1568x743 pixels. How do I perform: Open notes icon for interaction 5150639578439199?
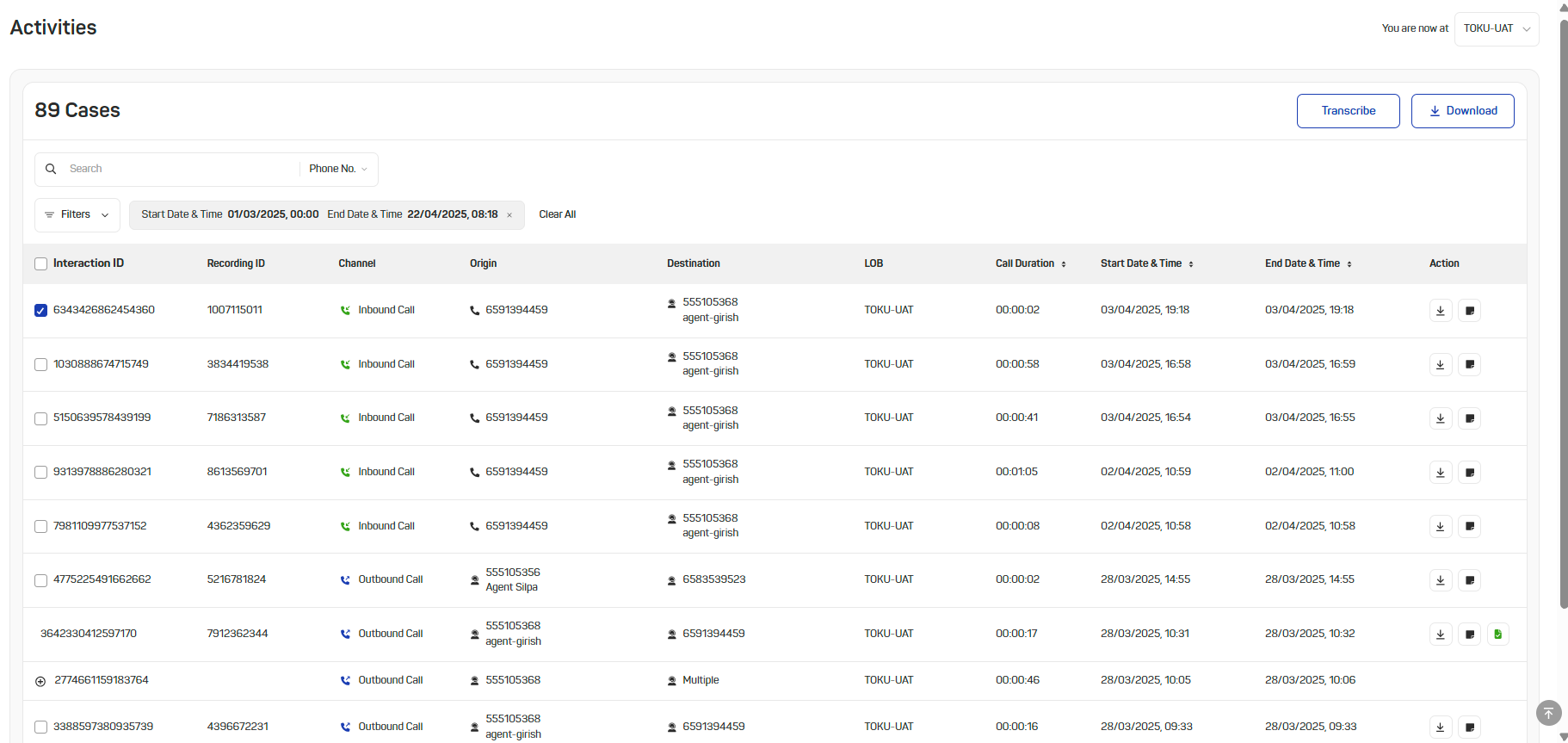(x=1470, y=418)
